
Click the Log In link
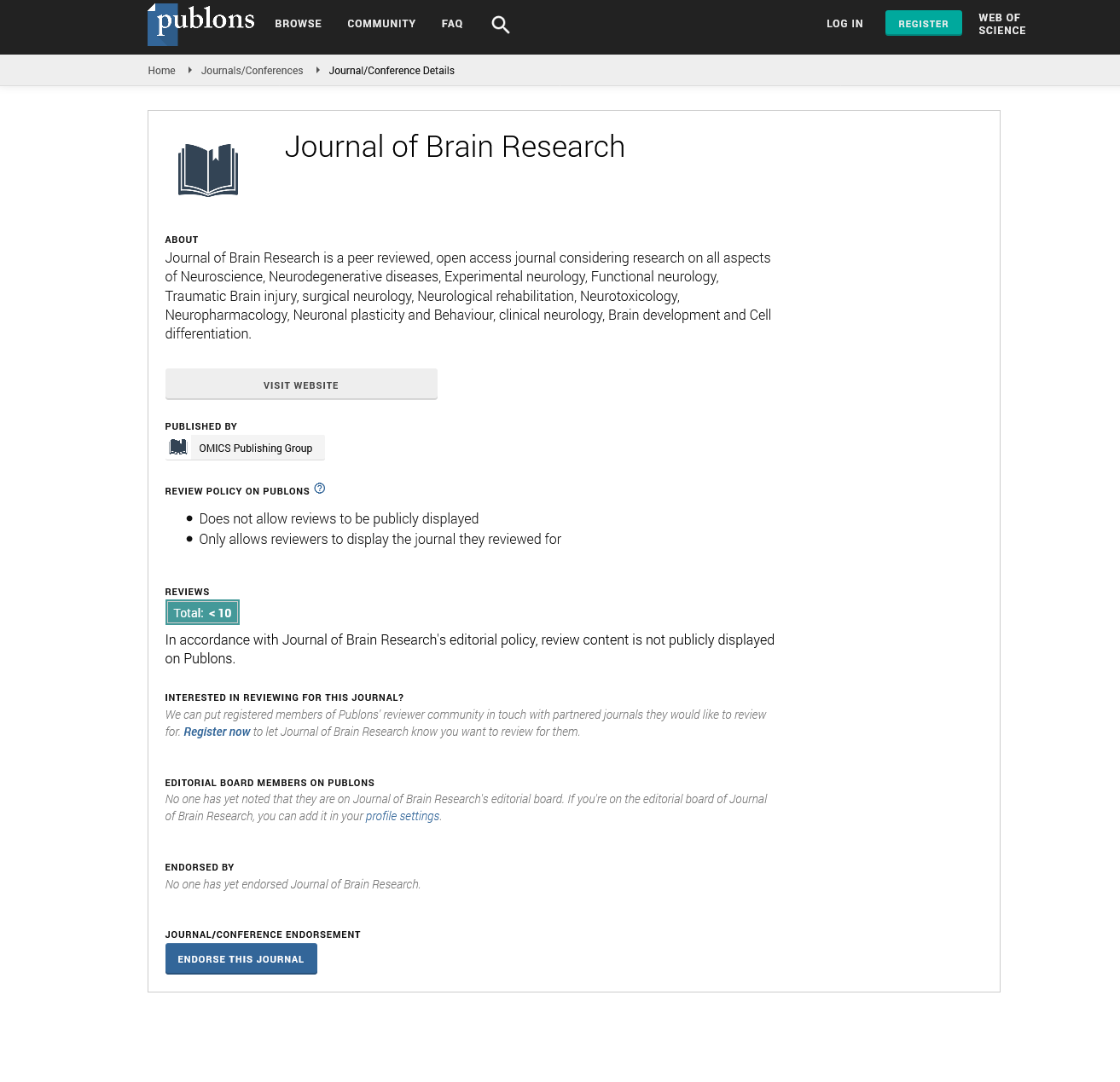pos(844,24)
